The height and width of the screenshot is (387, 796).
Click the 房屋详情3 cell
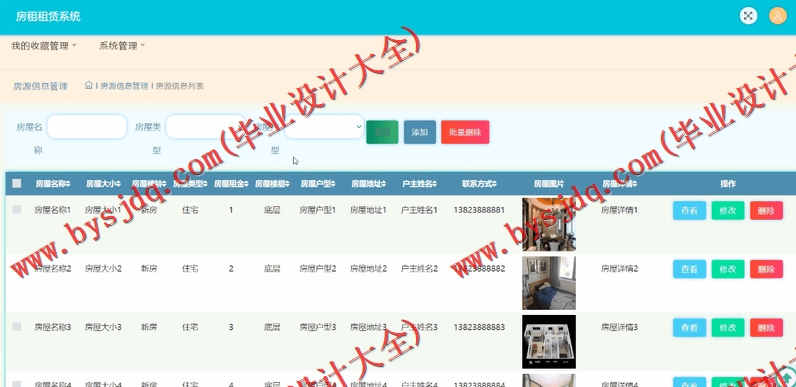click(x=619, y=327)
